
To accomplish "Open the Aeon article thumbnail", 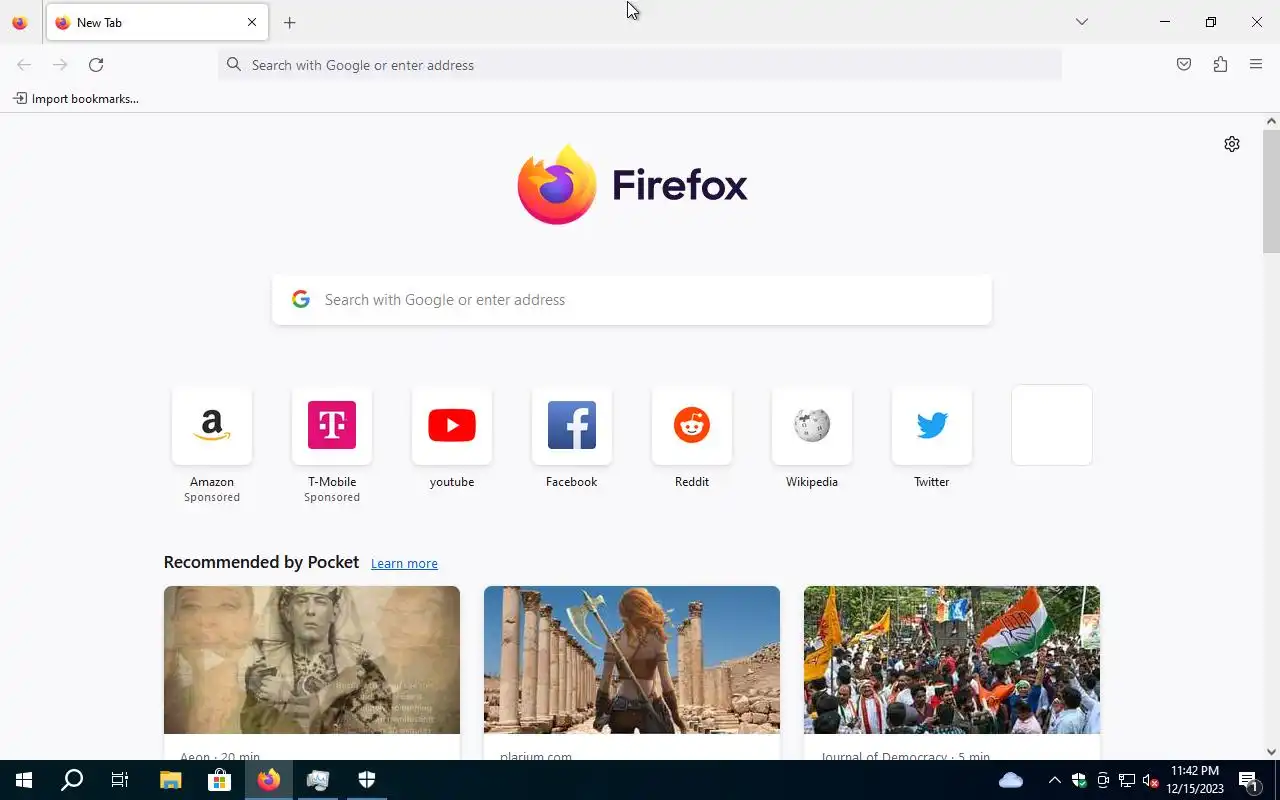I will (312, 660).
